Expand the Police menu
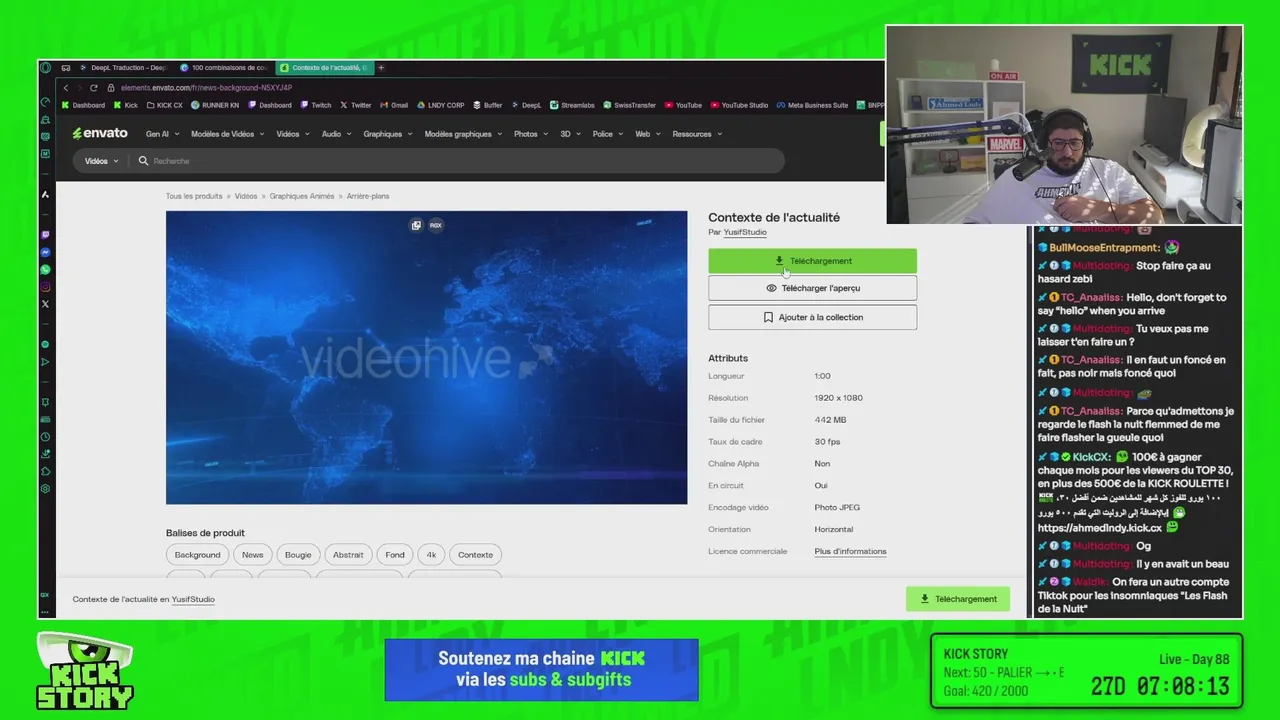Viewport: 1280px width, 720px height. tap(607, 134)
